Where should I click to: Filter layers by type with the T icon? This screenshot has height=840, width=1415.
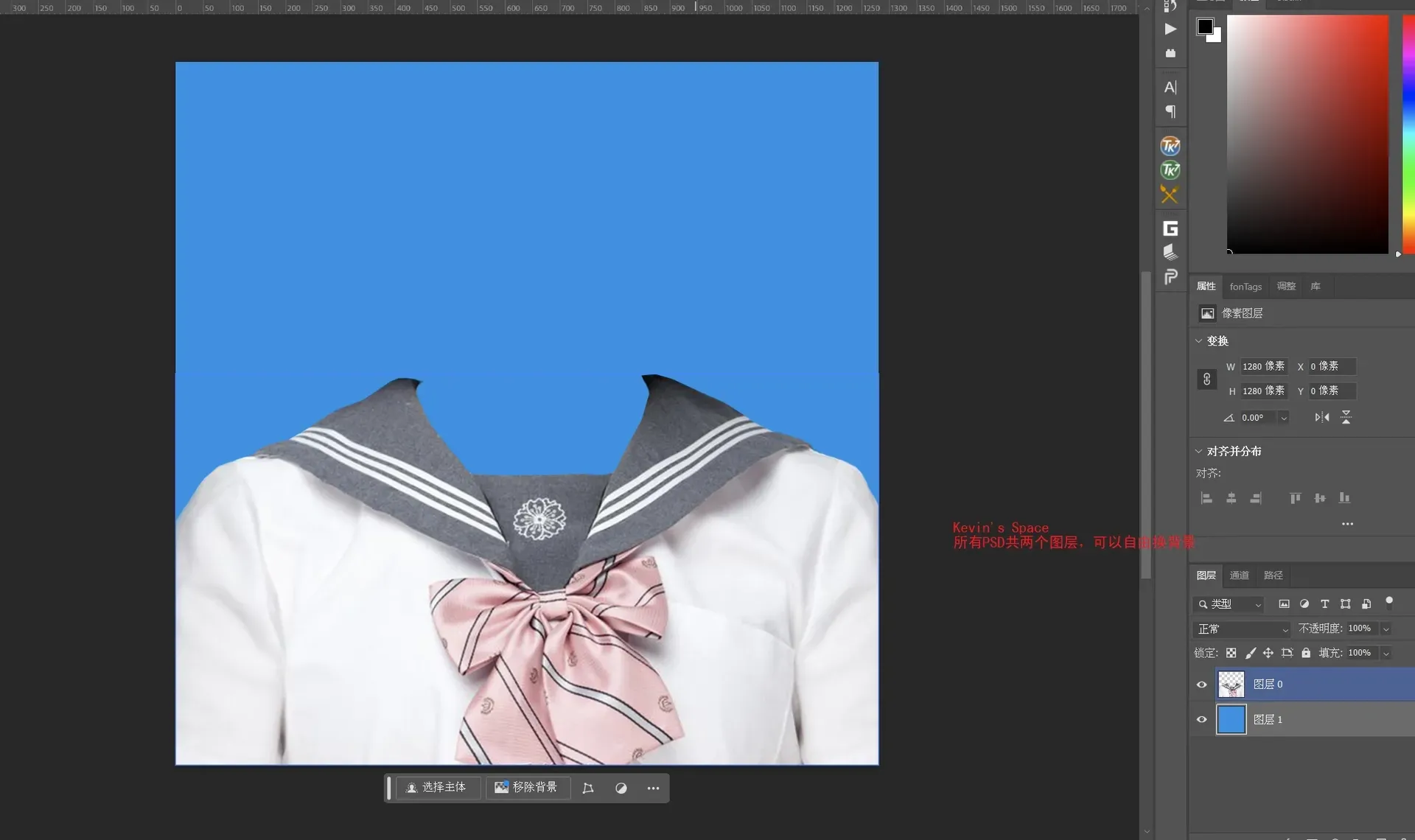coord(1325,604)
